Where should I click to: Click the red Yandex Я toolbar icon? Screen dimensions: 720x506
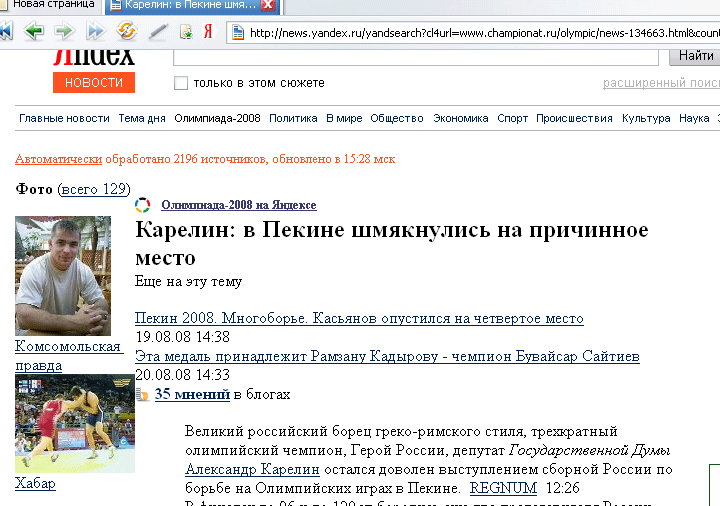pos(208,31)
